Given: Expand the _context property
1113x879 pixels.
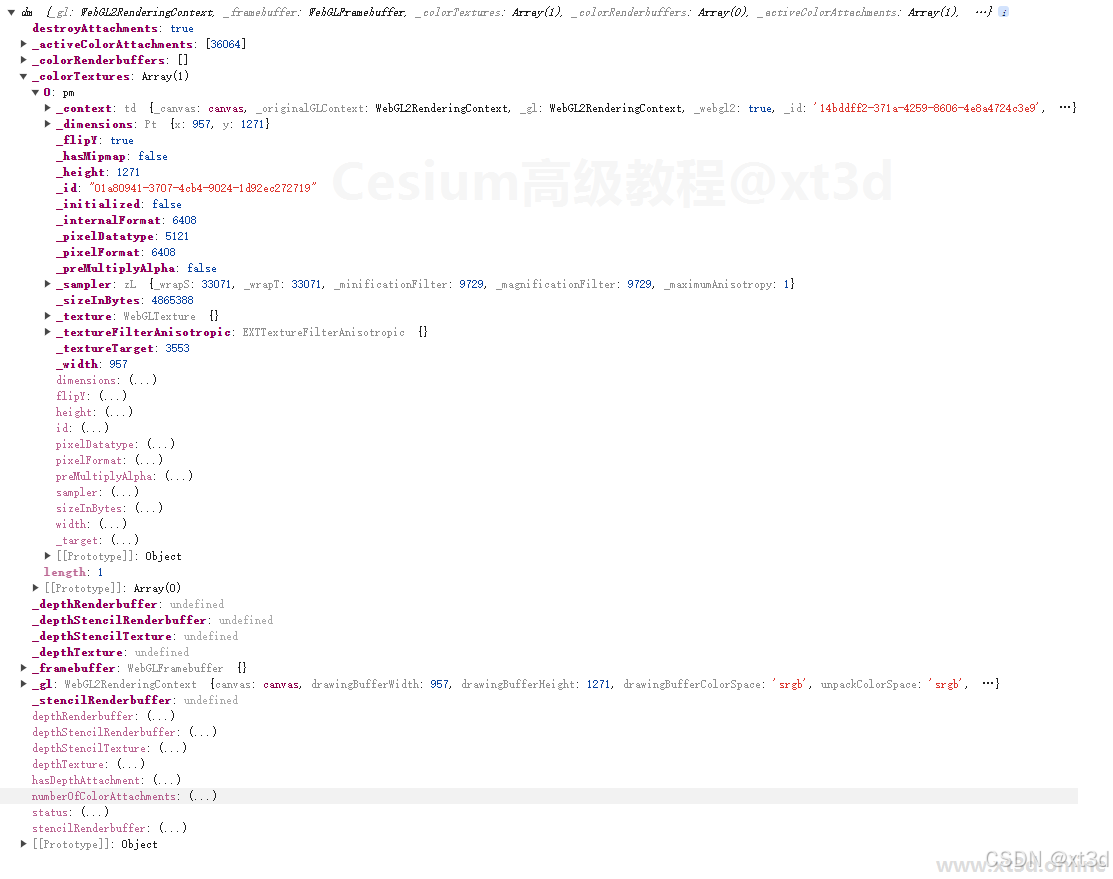Looking at the screenshot, I should click(47, 108).
